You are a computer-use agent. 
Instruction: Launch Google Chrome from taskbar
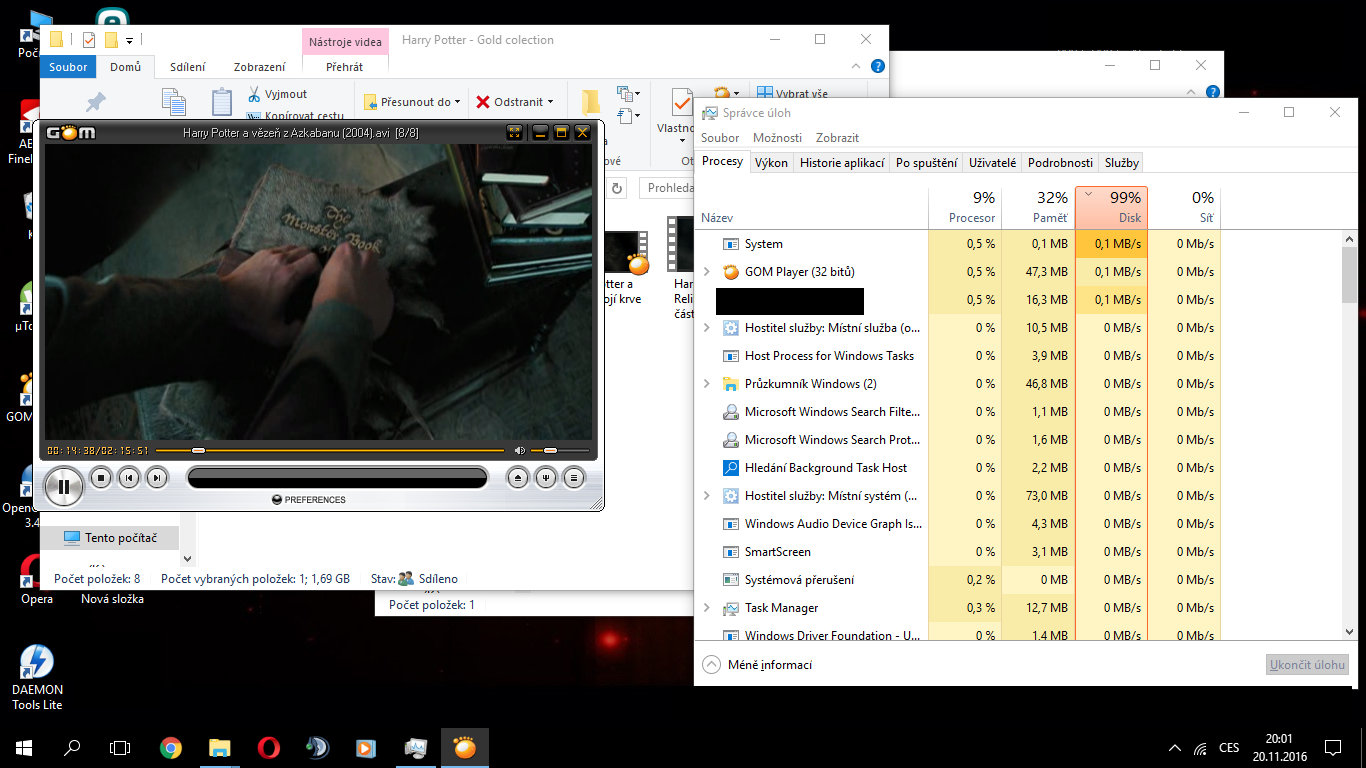point(171,747)
